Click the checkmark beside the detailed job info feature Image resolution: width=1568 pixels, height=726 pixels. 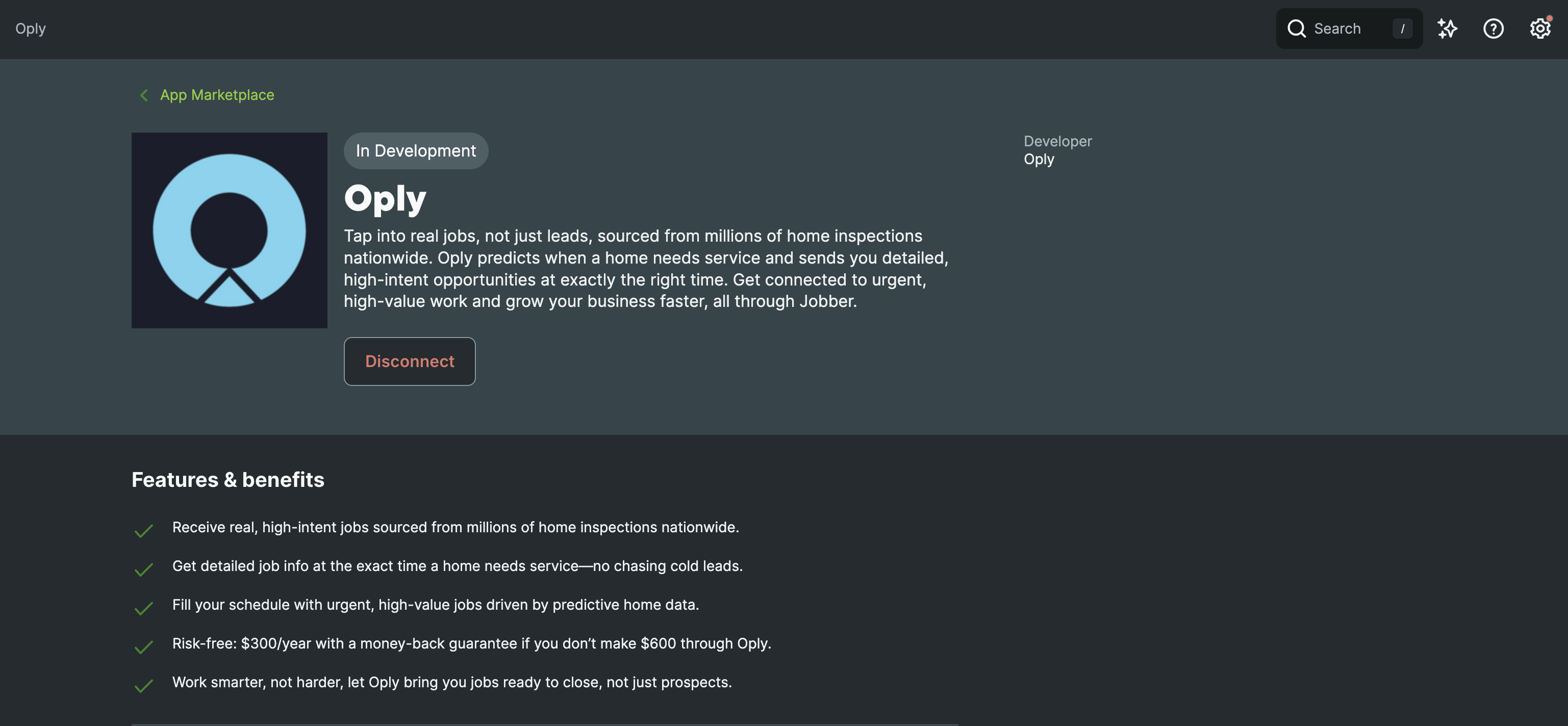pyautogui.click(x=144, y=568)
